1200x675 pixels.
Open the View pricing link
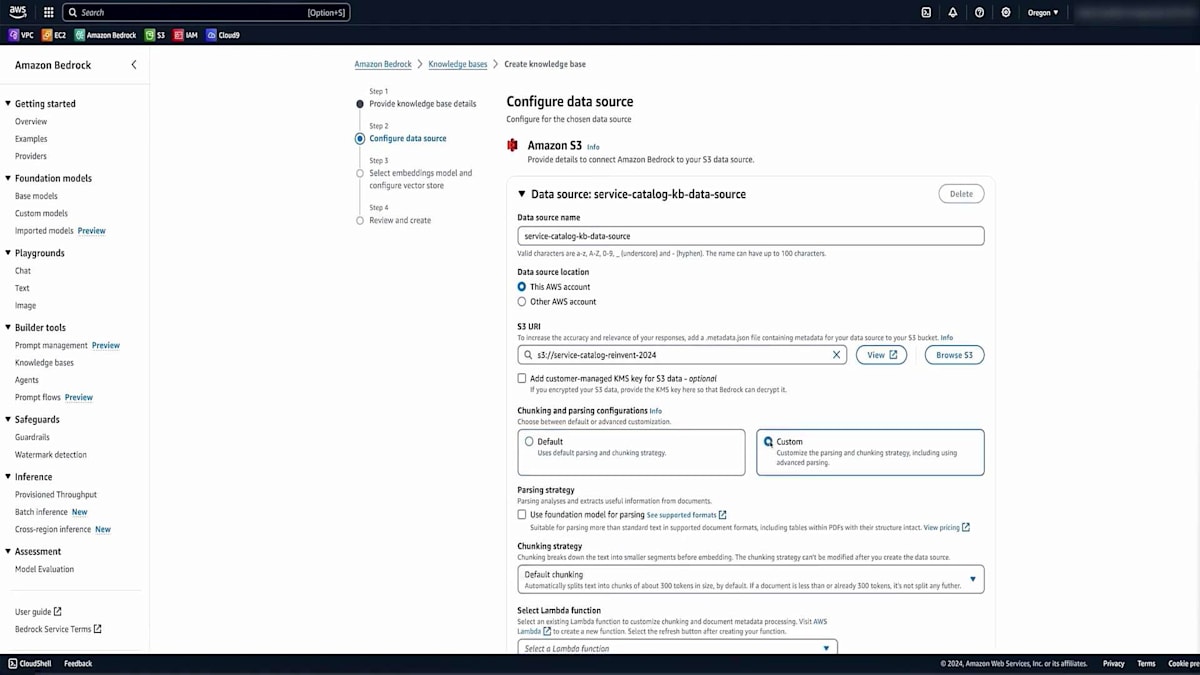946,527
